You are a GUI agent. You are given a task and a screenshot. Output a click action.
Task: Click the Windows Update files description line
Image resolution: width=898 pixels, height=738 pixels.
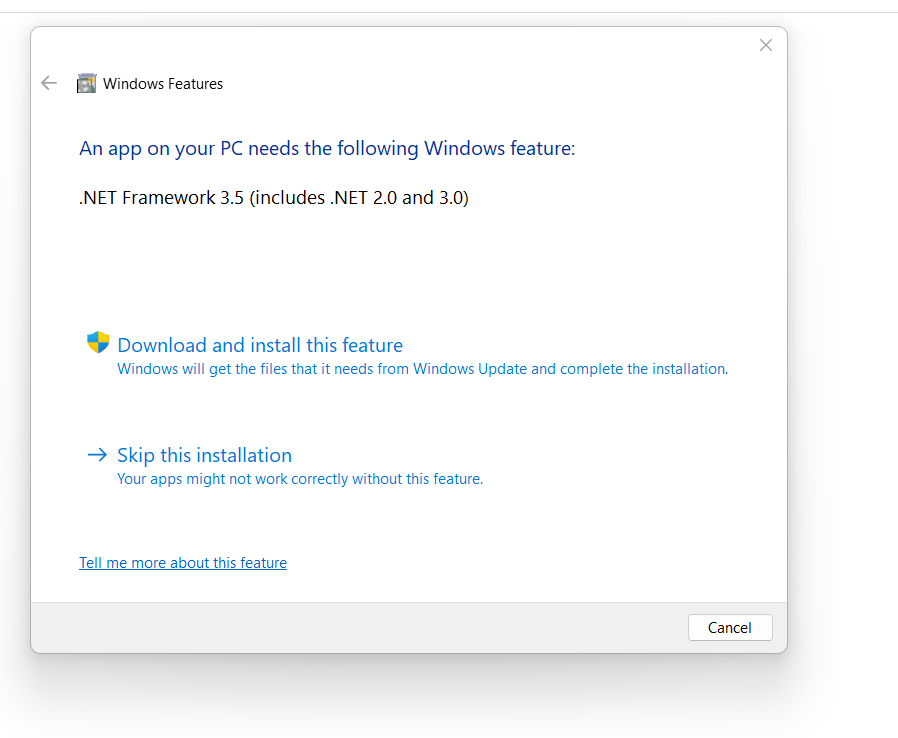point(423,369)
